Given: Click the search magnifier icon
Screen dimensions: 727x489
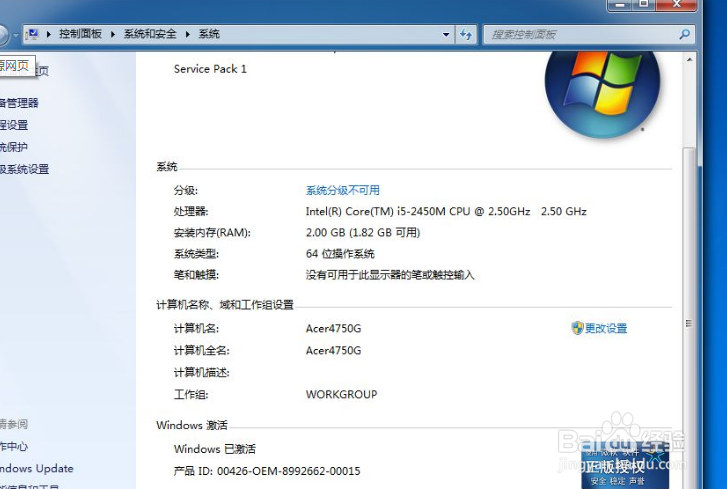Looking at the screenshot, I should pyautogui.click(x=684, y=34).
